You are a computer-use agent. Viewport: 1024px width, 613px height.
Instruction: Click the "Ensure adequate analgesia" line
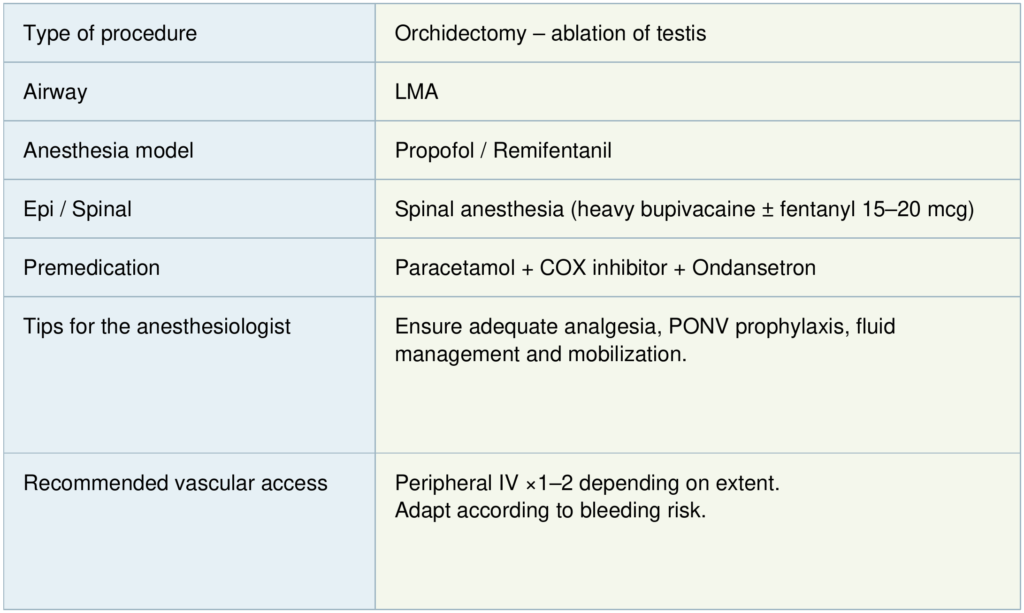coord(520,327)
